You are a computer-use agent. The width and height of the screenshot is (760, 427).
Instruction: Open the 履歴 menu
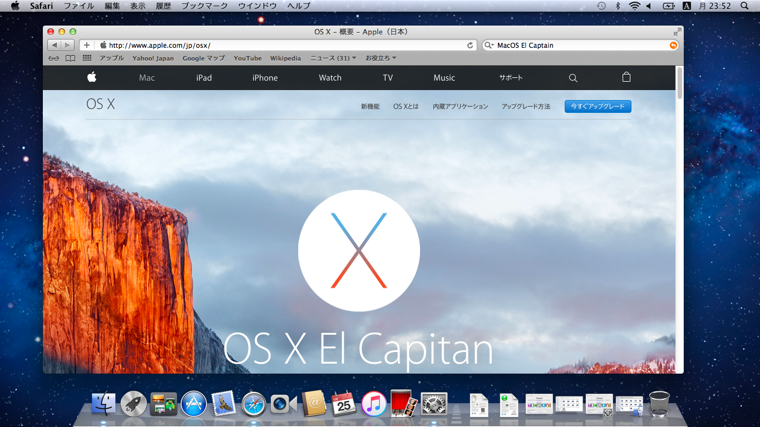(x=163, y=6)
